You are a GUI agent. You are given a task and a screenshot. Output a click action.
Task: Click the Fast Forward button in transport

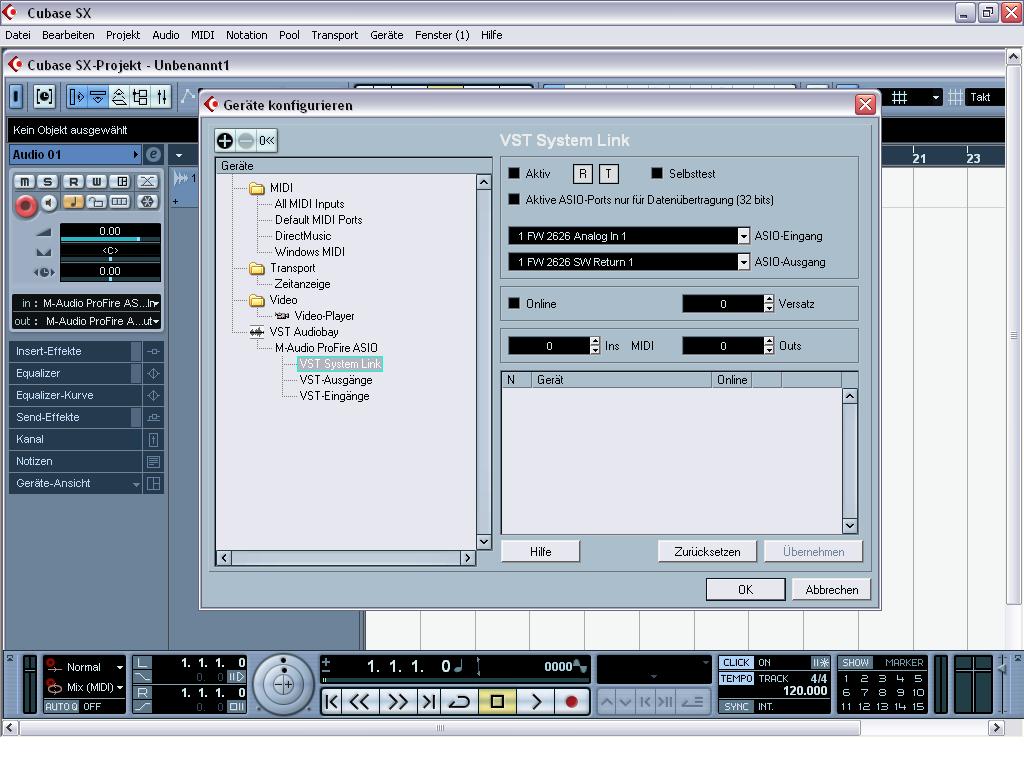tap(396, 702)
